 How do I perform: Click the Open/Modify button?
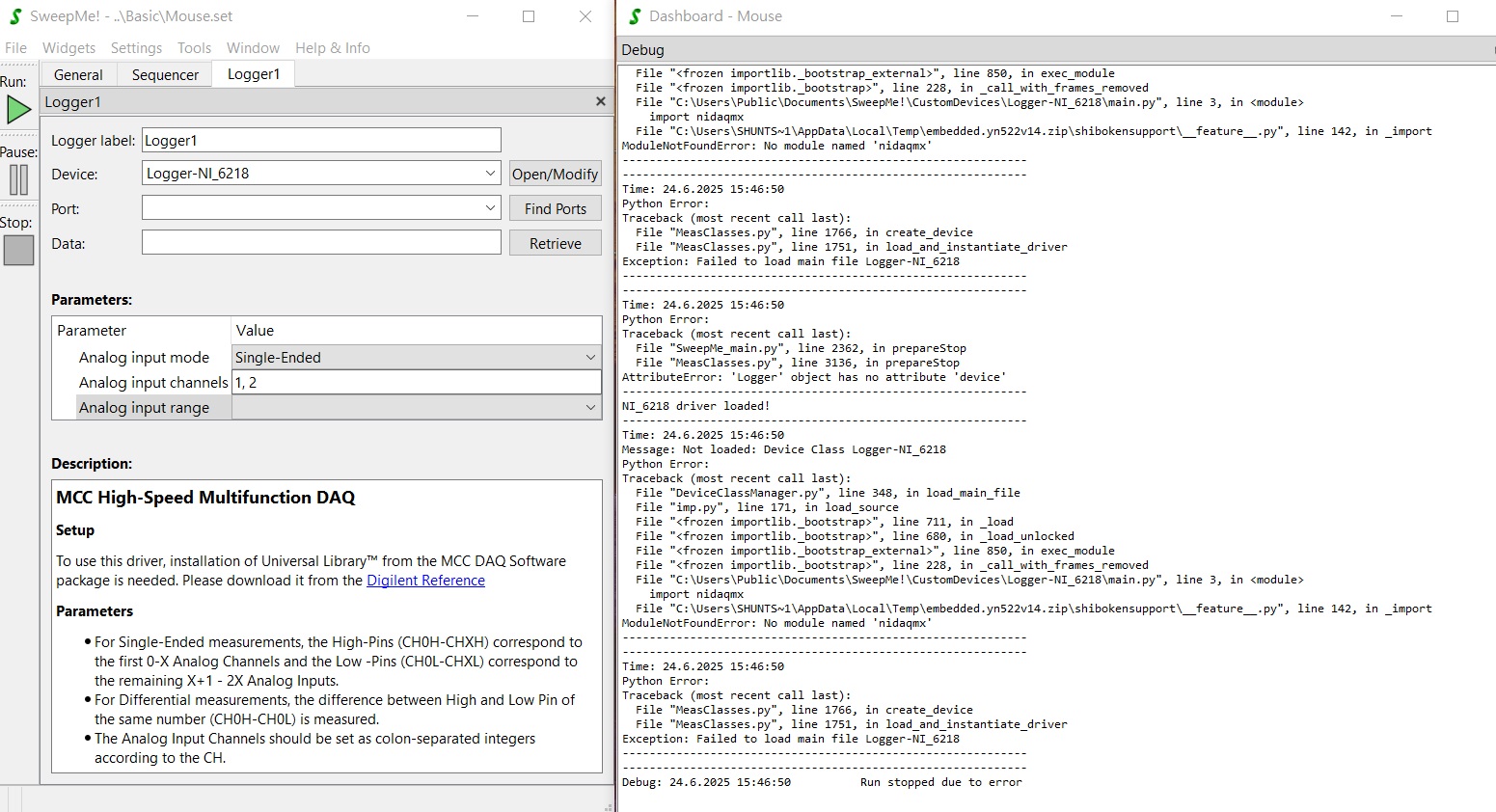[555, 174]
